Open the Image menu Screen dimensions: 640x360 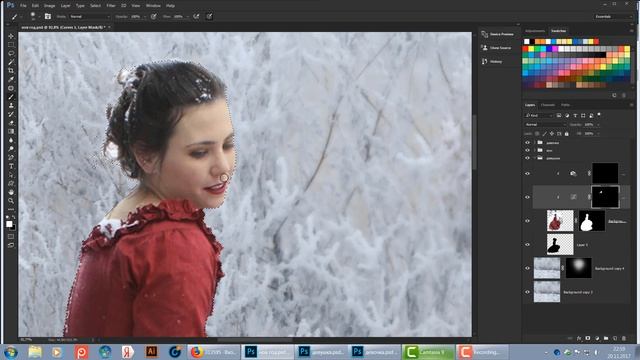tap(49, 6)
